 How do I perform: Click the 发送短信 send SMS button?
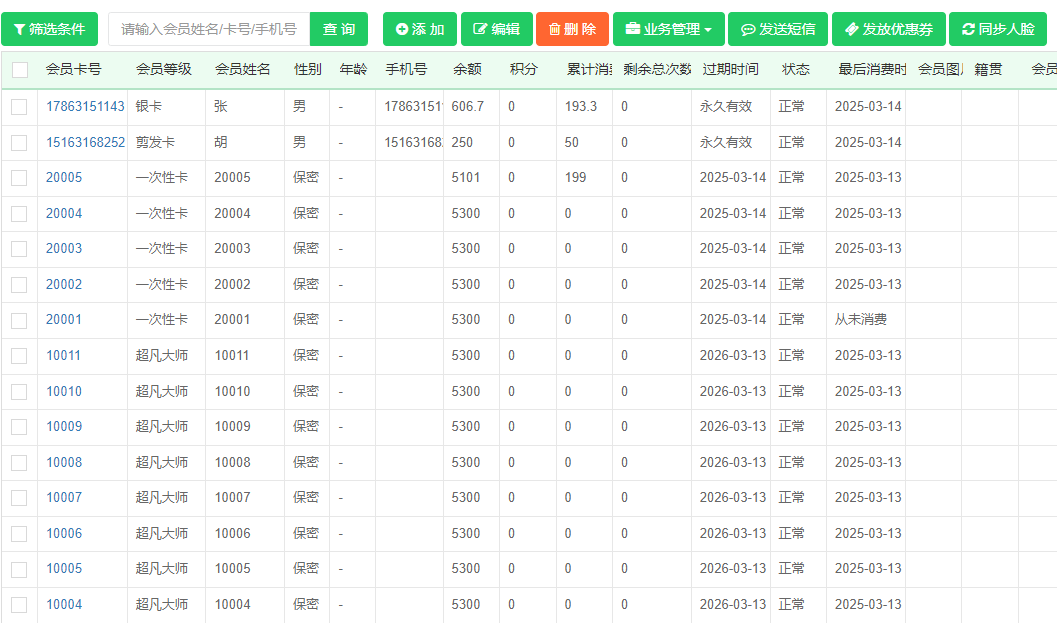coord(778,29)
